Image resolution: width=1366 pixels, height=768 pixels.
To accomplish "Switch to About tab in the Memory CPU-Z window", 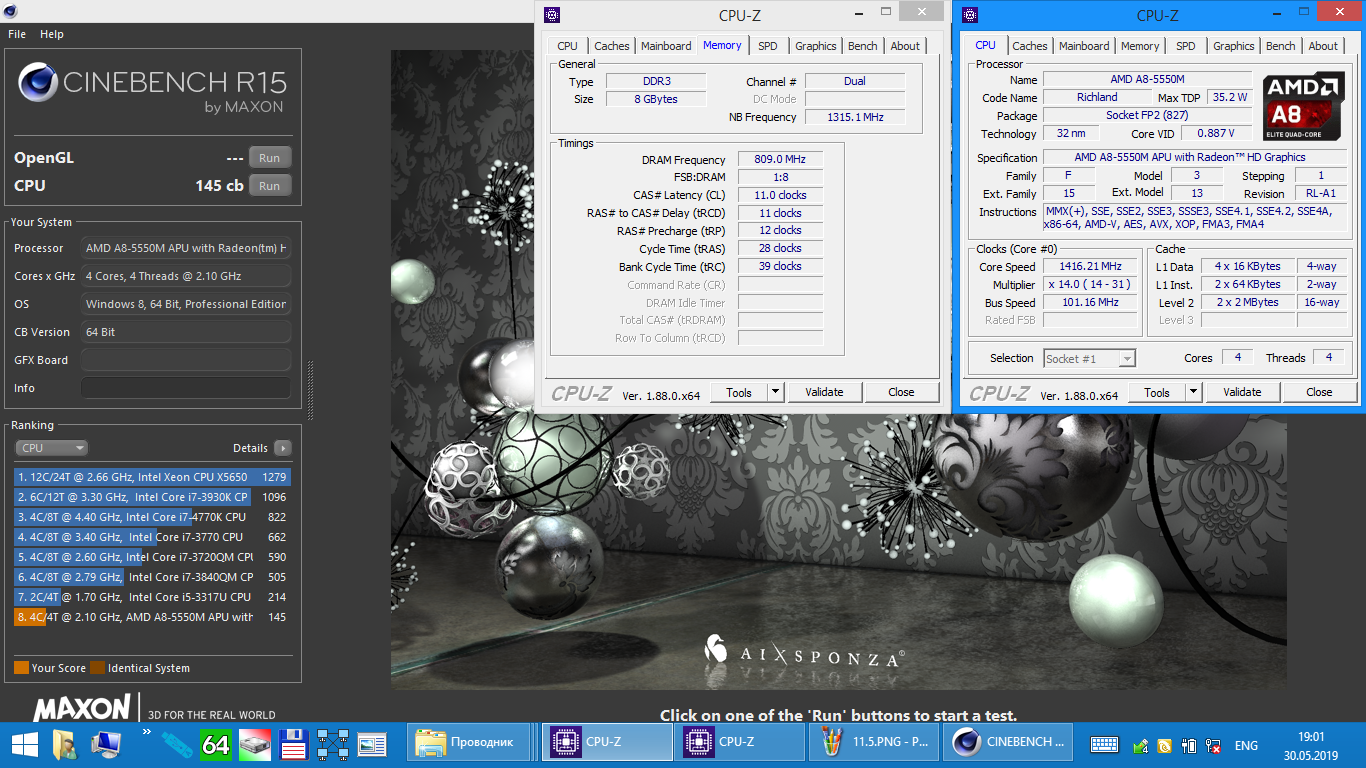I will pos(905,46).
